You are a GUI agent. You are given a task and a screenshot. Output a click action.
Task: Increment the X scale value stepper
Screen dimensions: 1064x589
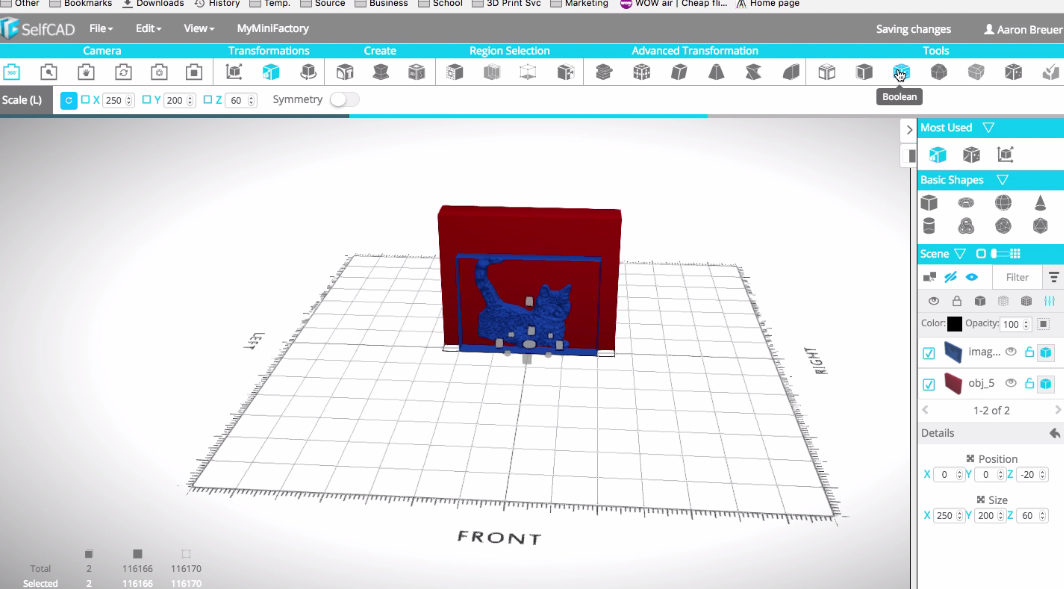pyautogui.click(x=129, y=98)
